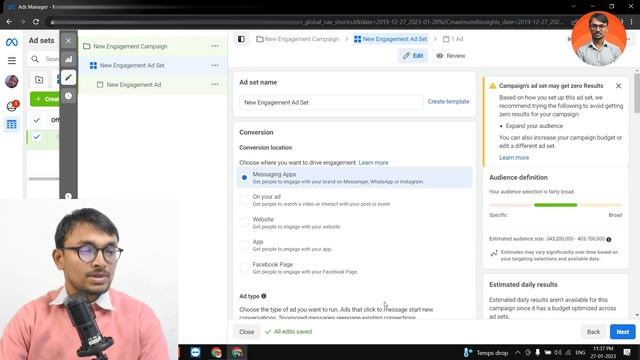Open the hamburger menu in sidebar
640x360 pixels.
click(11, 61)
